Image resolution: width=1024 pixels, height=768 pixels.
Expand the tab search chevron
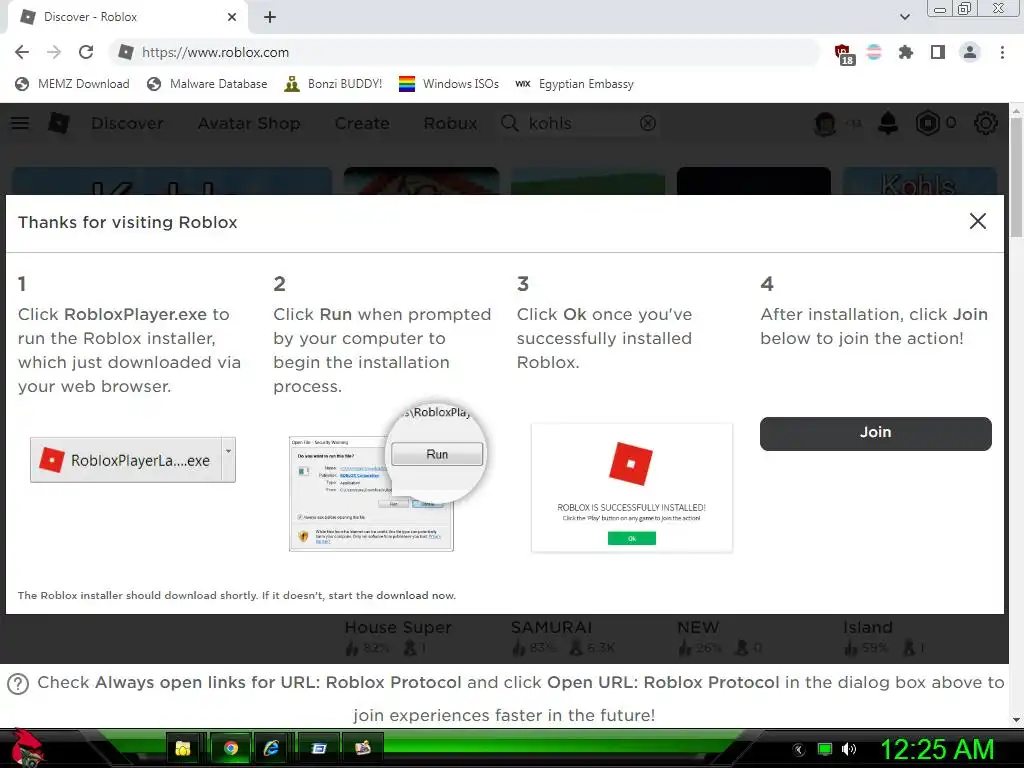pos(904,17)
